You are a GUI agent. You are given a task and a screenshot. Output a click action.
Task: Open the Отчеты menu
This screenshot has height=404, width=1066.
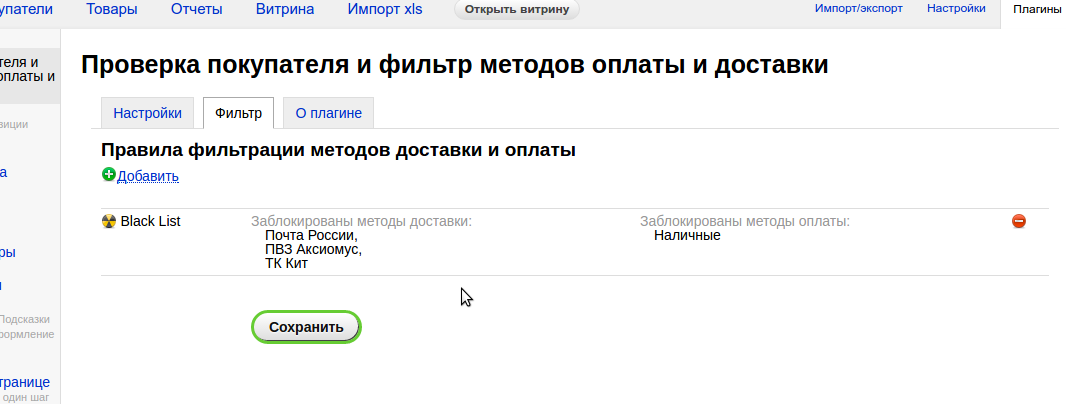196,10
